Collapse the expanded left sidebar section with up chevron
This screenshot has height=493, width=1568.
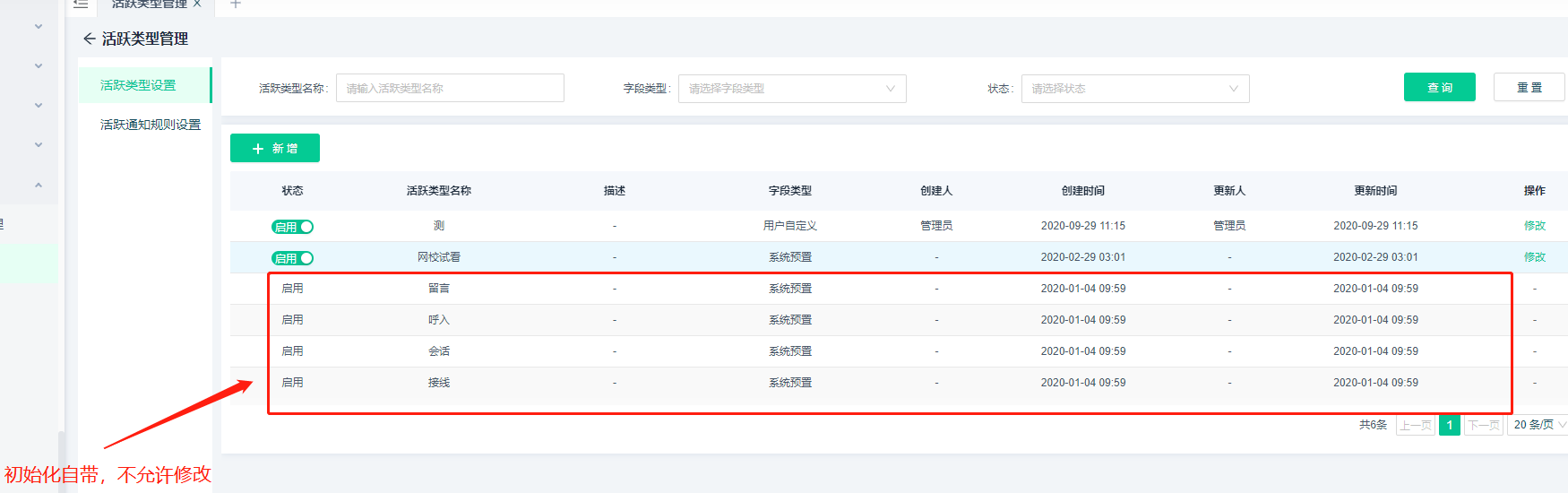(x=39, y=186)
